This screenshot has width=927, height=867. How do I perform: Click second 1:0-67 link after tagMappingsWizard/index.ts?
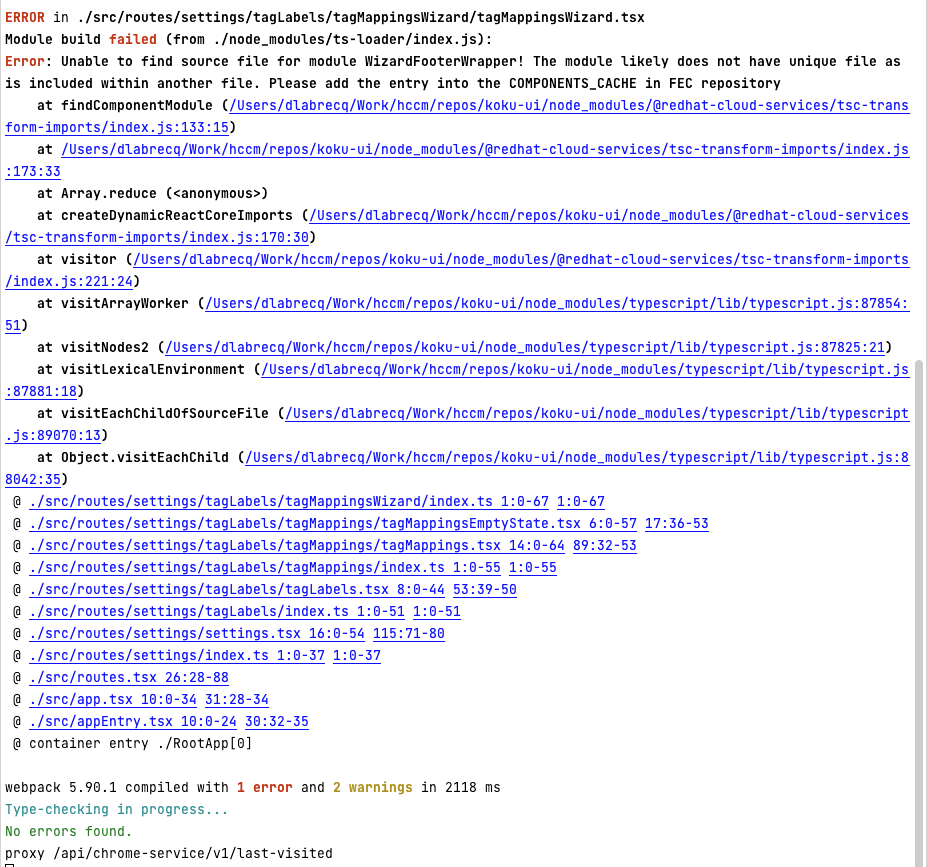[x=581, y=502]
